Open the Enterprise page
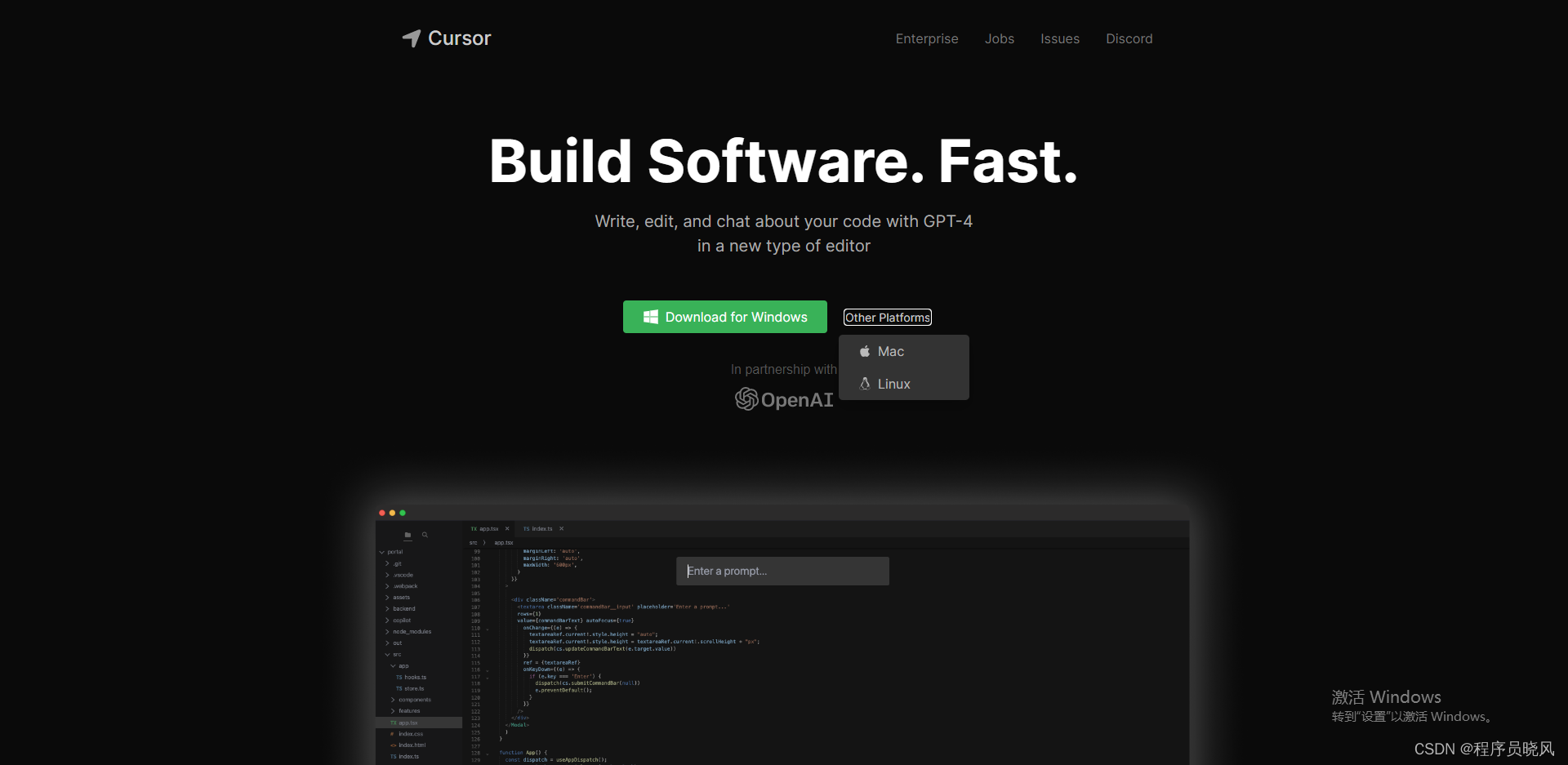This screenshot has width=1568, height=765. (x=927, y=38)
